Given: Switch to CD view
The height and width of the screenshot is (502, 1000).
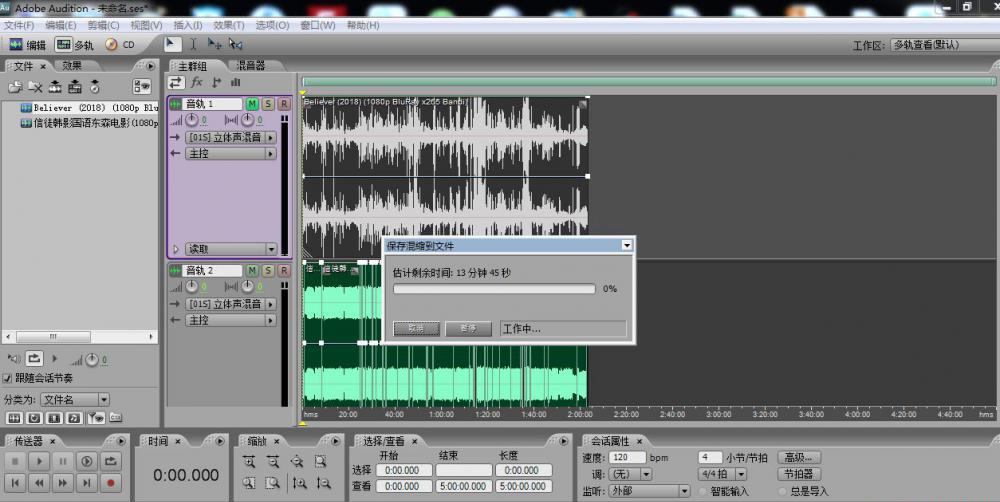Looking at the screenshot, I should click(x=120, y=45).
